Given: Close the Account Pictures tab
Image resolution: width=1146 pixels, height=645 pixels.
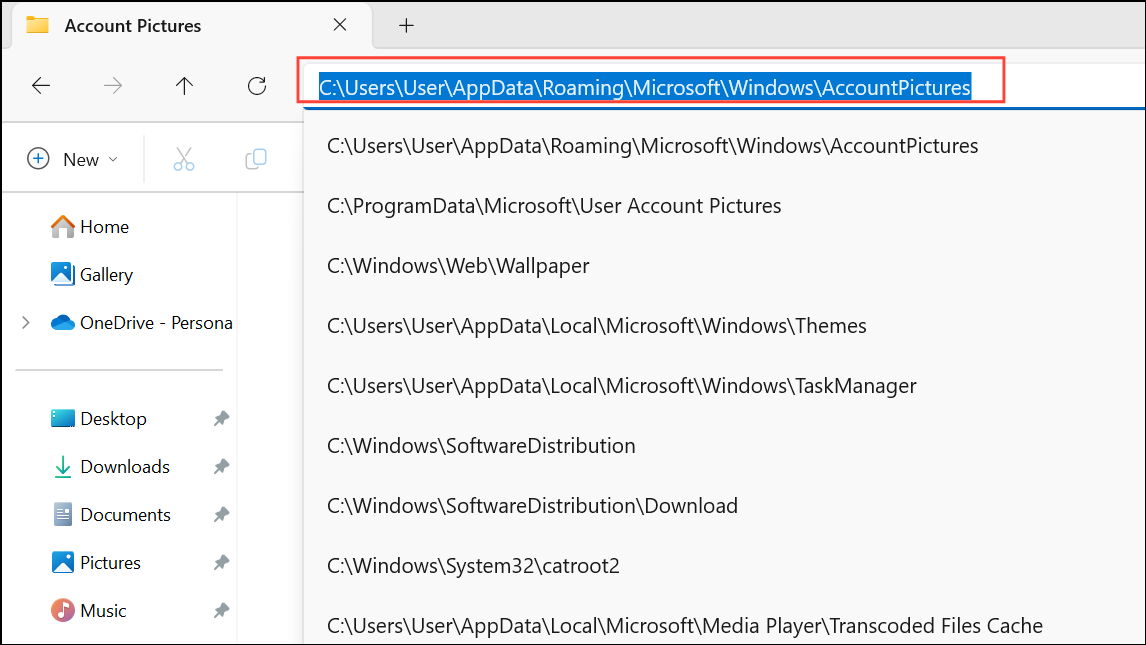Looking at the screenshot, I should click(x=340, y=25).
